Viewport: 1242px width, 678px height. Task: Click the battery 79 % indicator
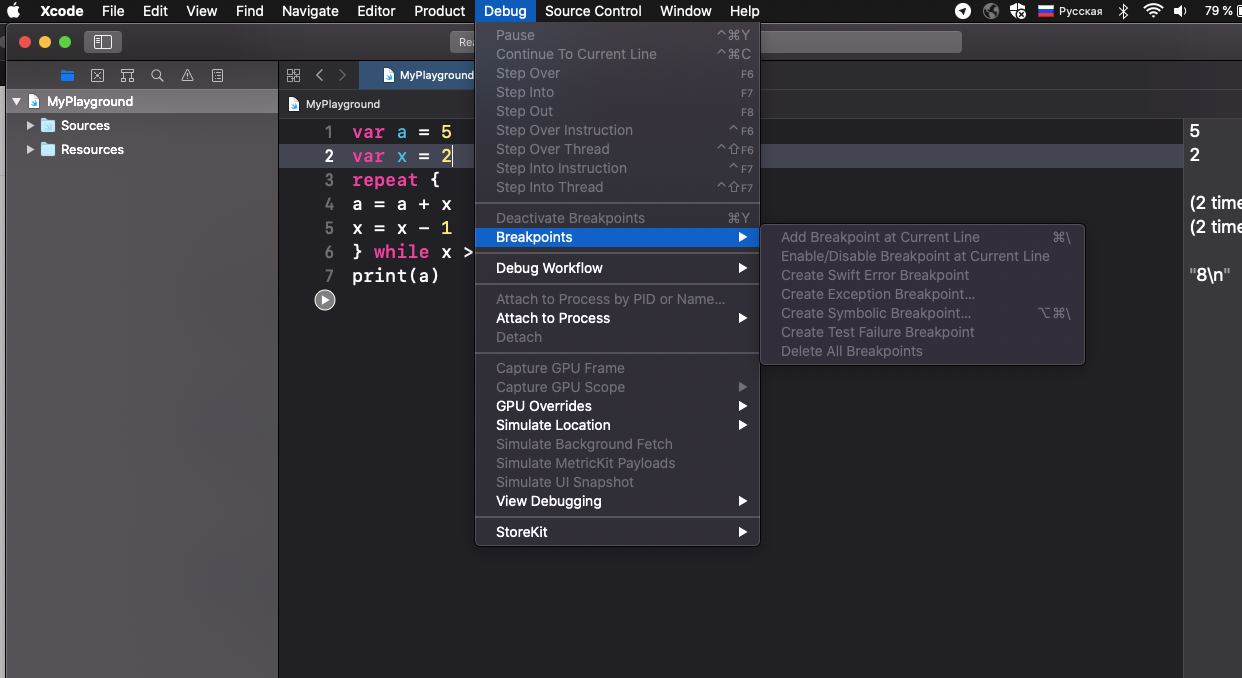click(x=1220, y=11)
